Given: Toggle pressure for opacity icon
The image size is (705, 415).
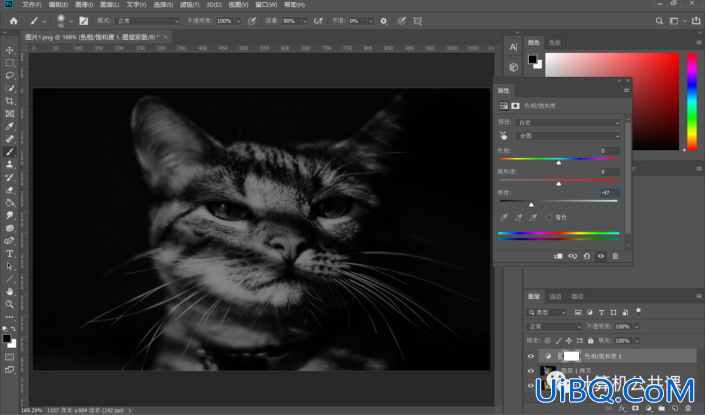Looking at the screenshot, I should click(x=252, y=21).
